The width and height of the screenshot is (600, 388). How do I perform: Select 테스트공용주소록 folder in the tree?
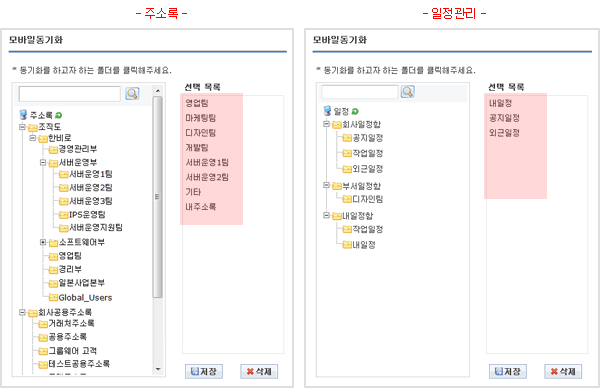click(79, 364)
